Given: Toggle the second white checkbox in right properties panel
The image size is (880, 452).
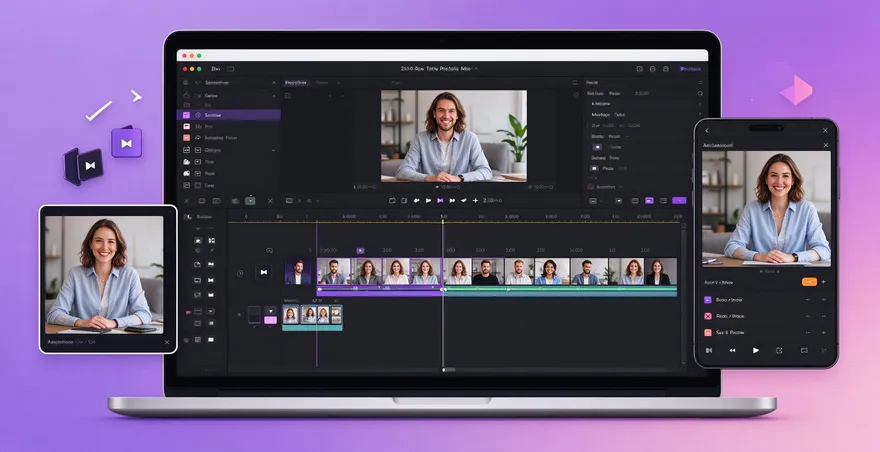Looking at the screenshot, I should (x=595, y=168).
